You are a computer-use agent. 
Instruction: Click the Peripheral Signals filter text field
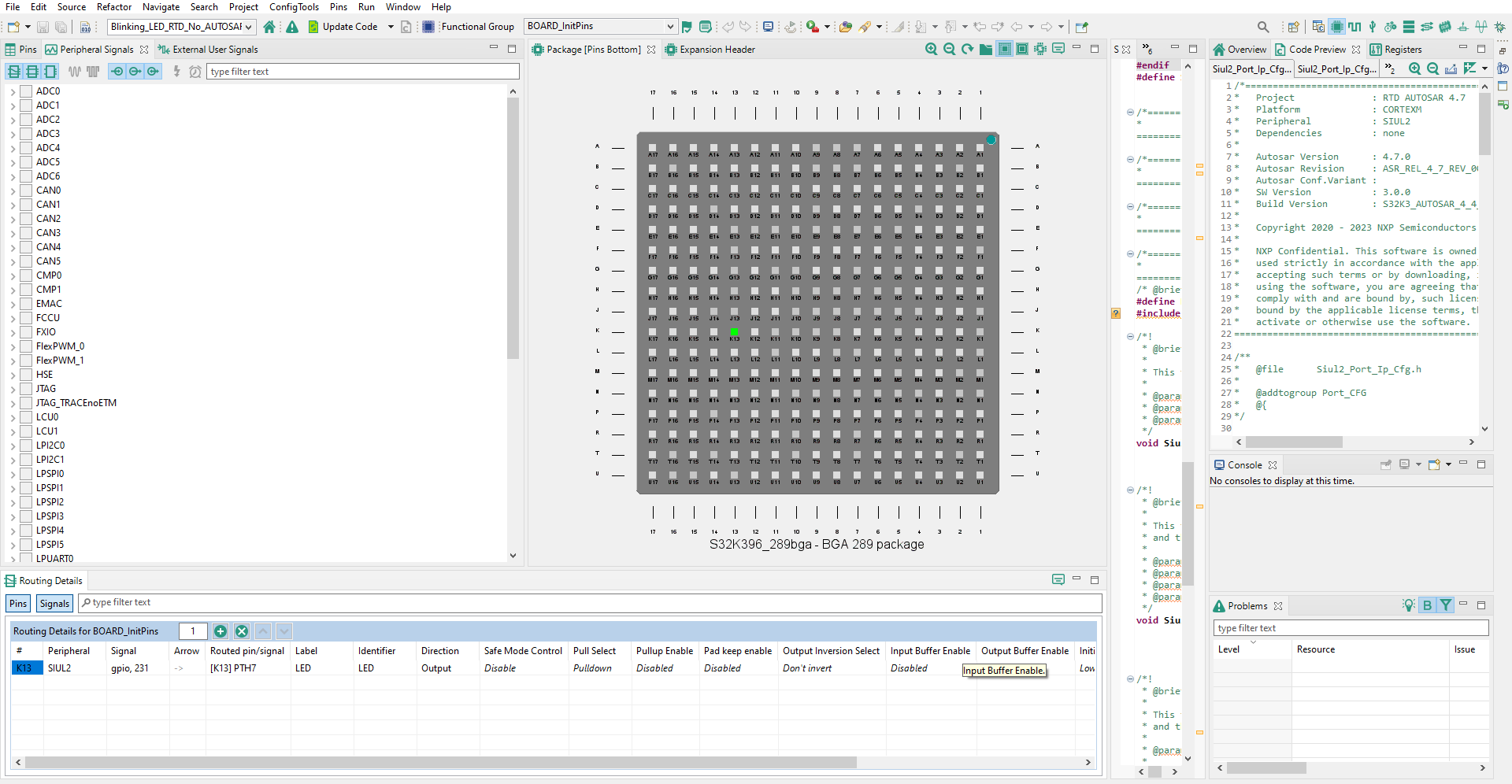pyautogui.click(x=362, y=72)
